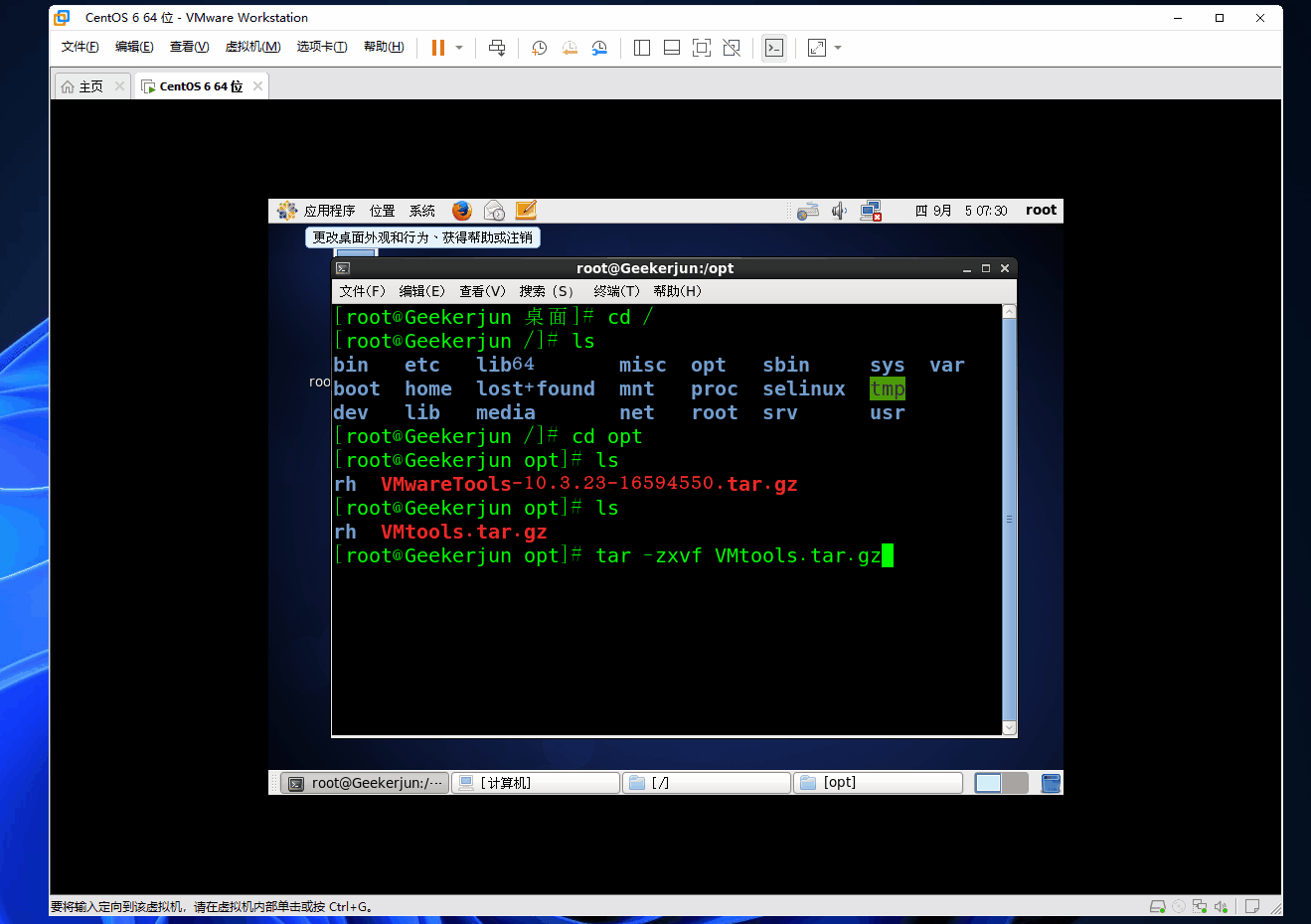The height and width of the screenshot is (924, 1311).
Task: Select the [opt] folder taskbar button
Action: click(879, 783)
